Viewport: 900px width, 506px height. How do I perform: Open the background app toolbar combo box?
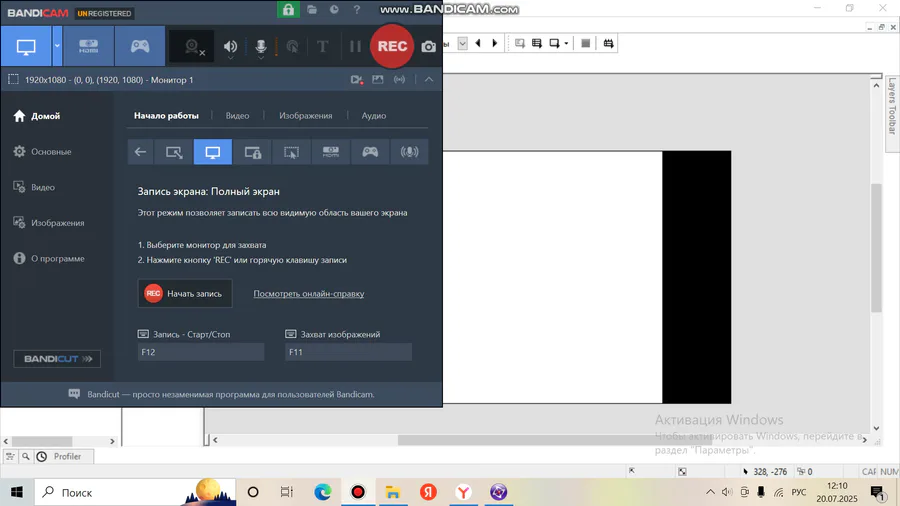(463, 44)
